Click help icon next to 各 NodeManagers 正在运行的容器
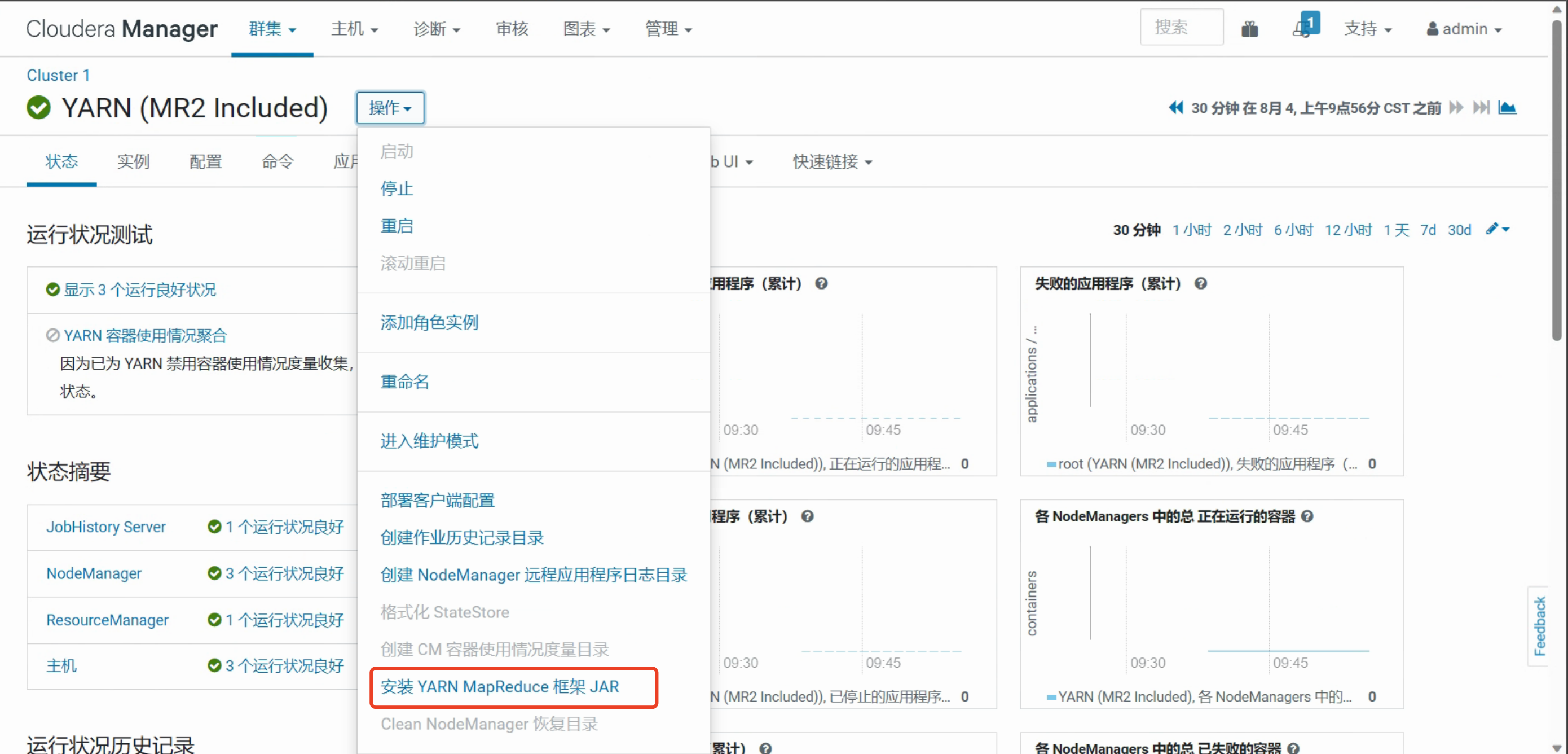1568x754 pixels. tap(1307, 516)
